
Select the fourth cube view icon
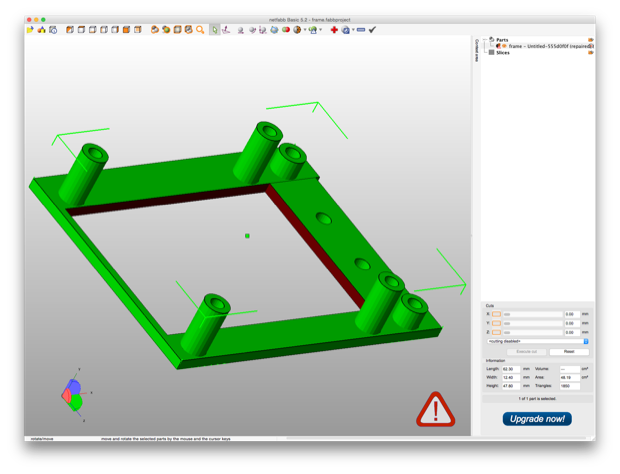[x=104, y=30]
